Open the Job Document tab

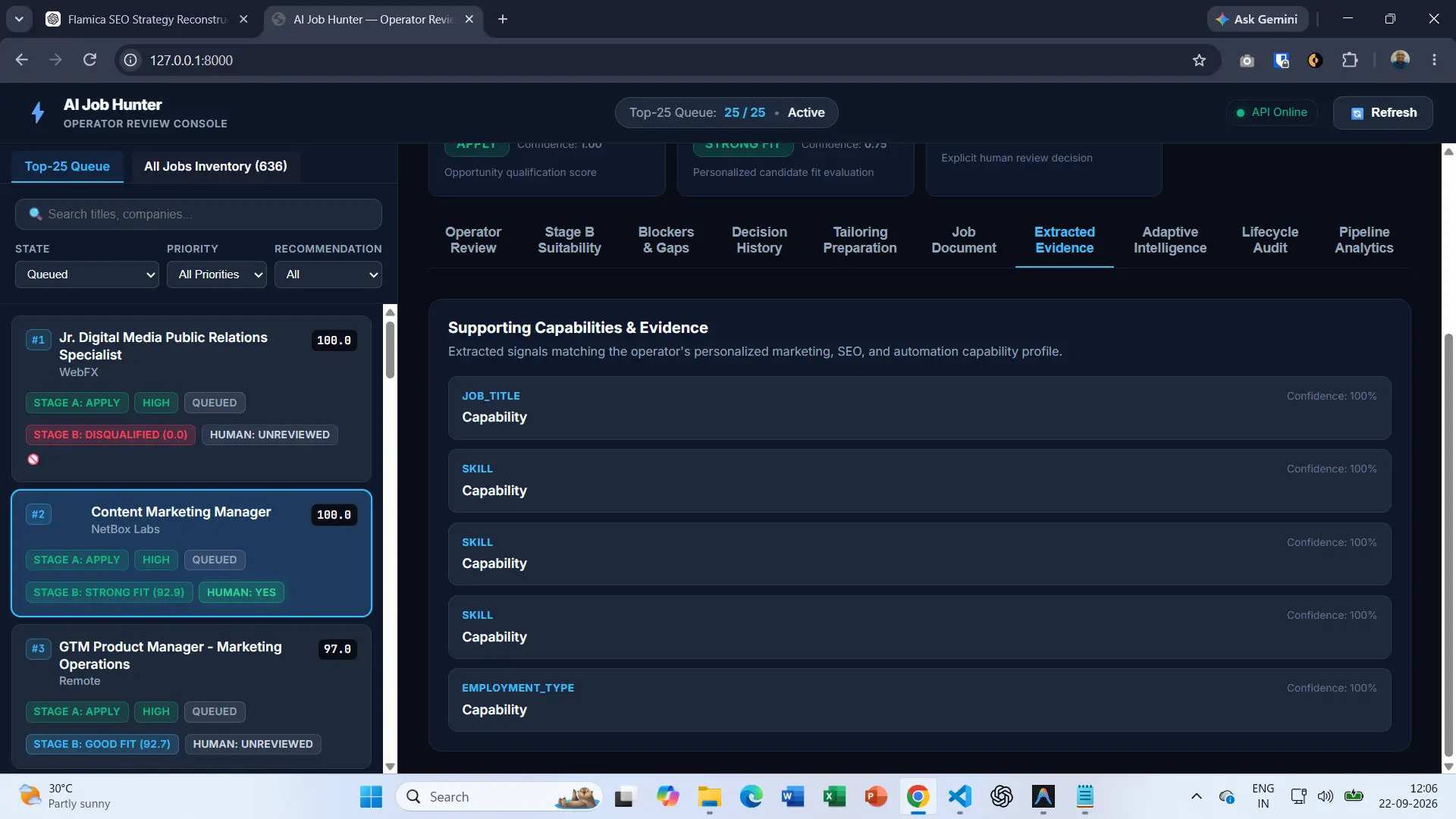pyautogui.click(x=964, y=240)
